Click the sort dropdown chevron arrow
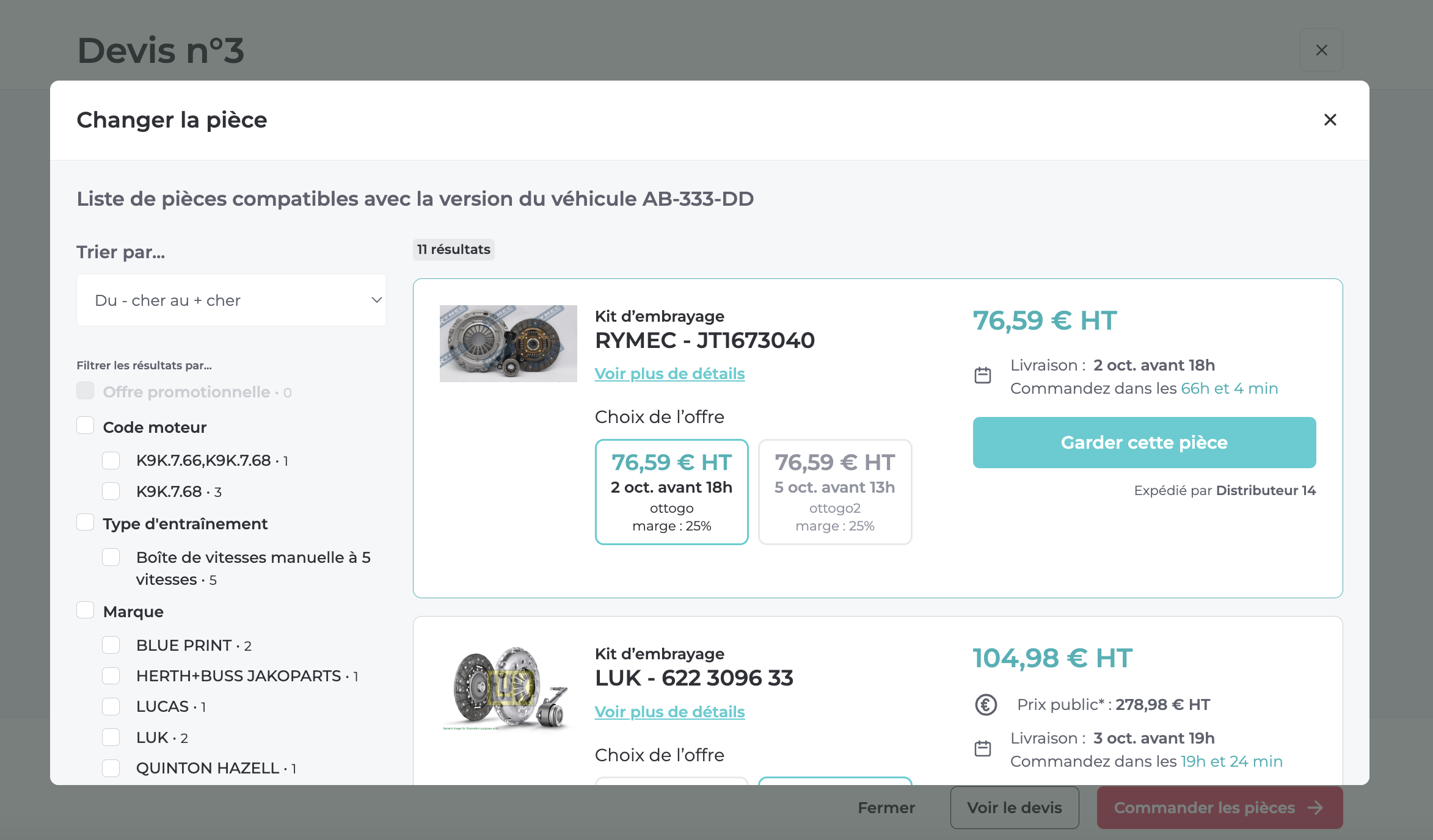The width and height of the screenshot is (1433, 840). 376,300
